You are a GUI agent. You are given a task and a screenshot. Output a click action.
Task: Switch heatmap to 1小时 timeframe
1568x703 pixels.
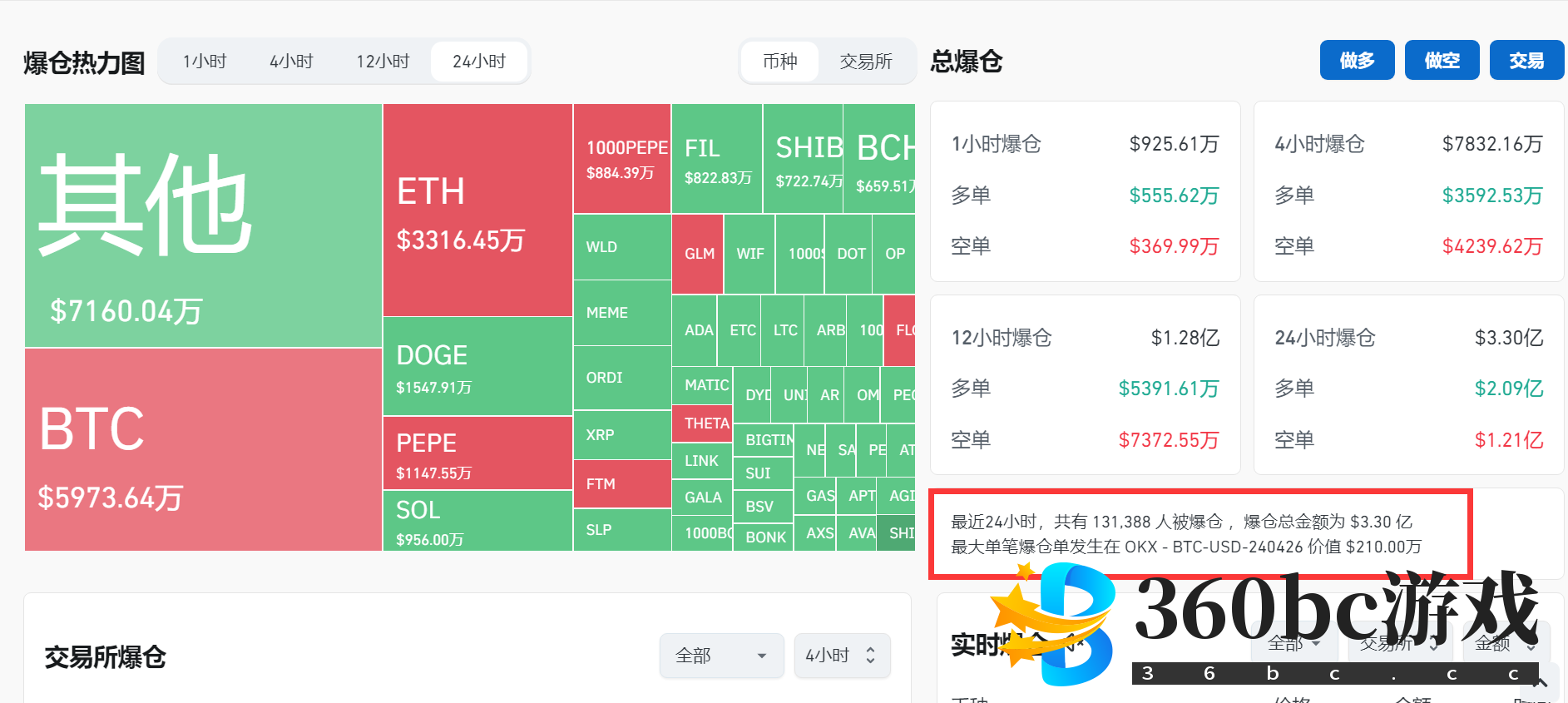click(x=205, y=62)
